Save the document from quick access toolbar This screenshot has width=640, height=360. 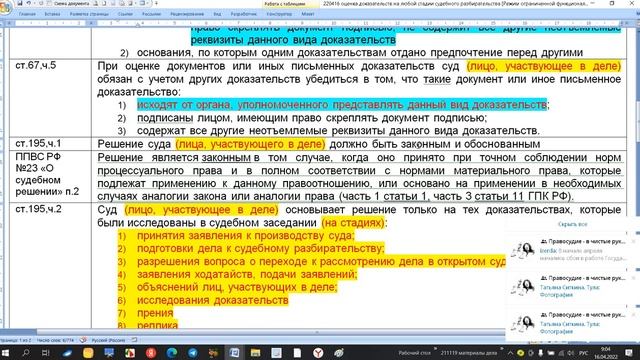pyautogui.click(x=19, y=3)
